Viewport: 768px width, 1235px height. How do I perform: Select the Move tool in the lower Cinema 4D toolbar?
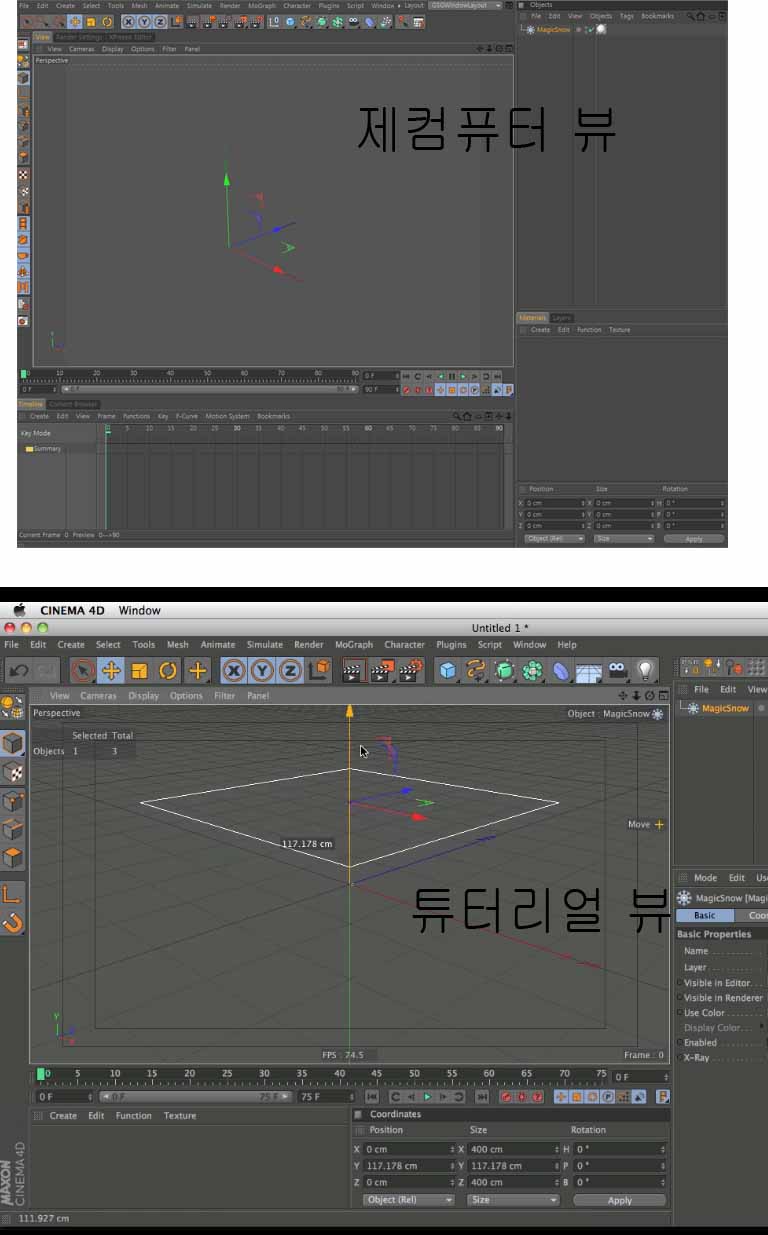(112, 670)
